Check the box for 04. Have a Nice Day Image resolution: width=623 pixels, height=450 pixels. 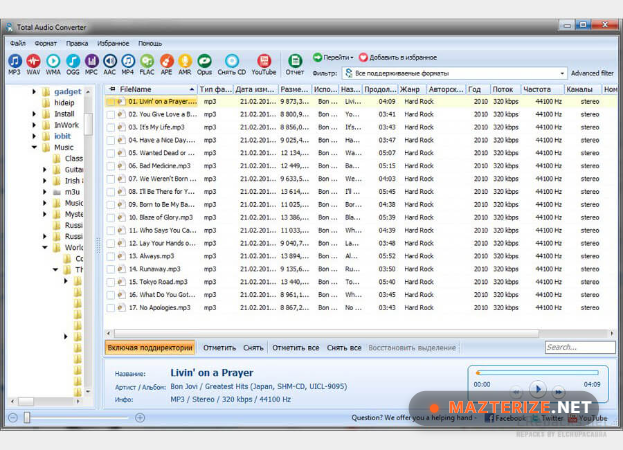click(x=110, y=141)
